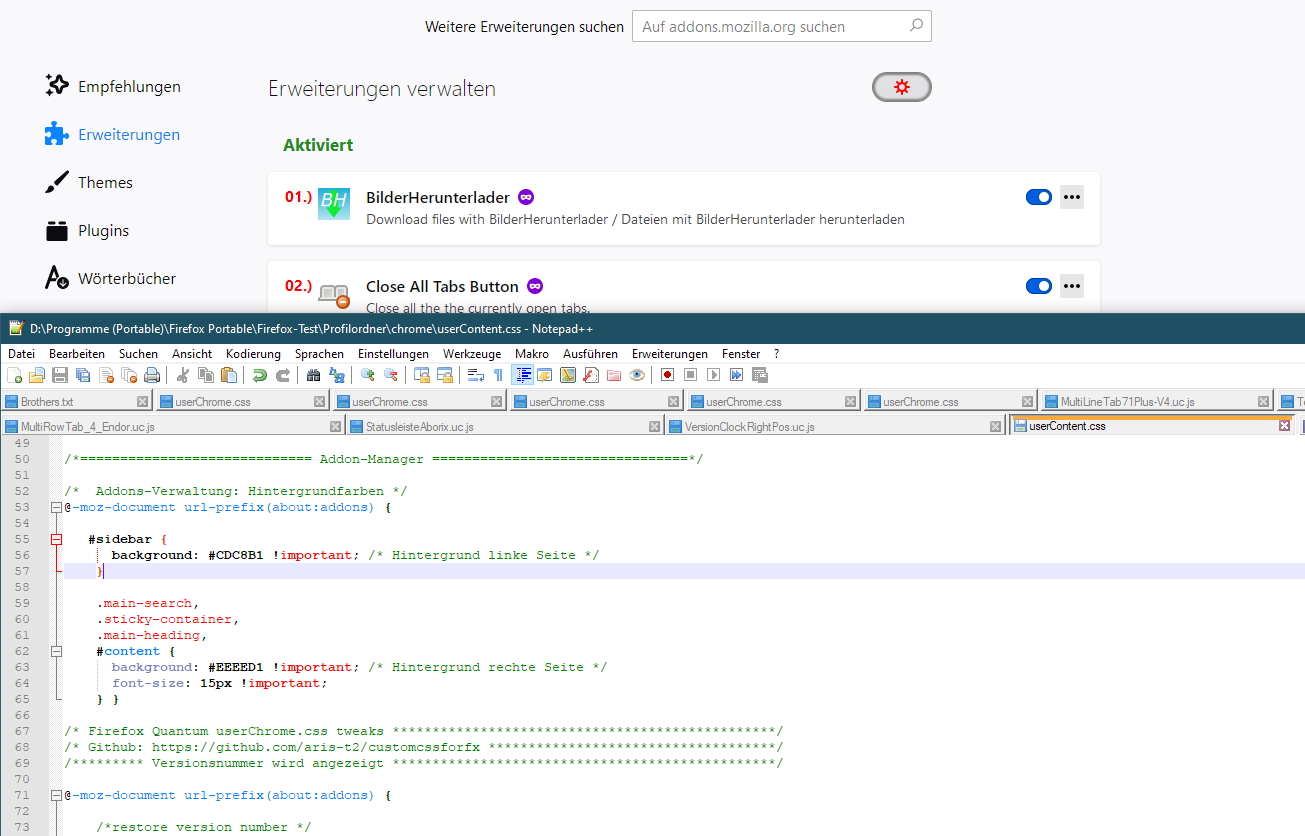Open more options for Close All Tabs Button
1305x836 pixels.
coord(1072,287)
